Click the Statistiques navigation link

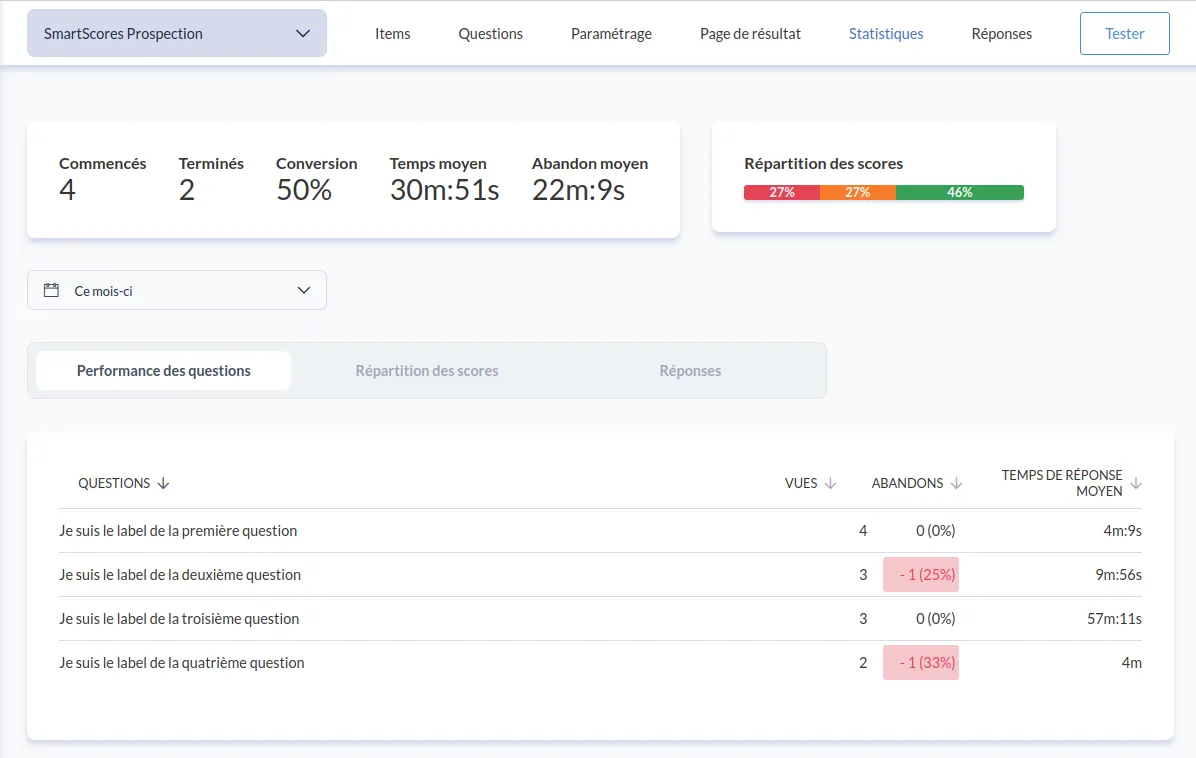[886, 33]
